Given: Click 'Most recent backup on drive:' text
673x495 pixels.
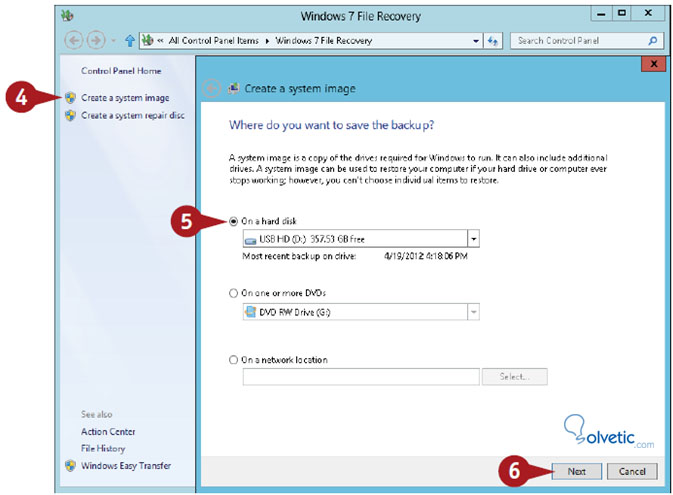Looking at the screenshot, I should (x=299, y=256).
